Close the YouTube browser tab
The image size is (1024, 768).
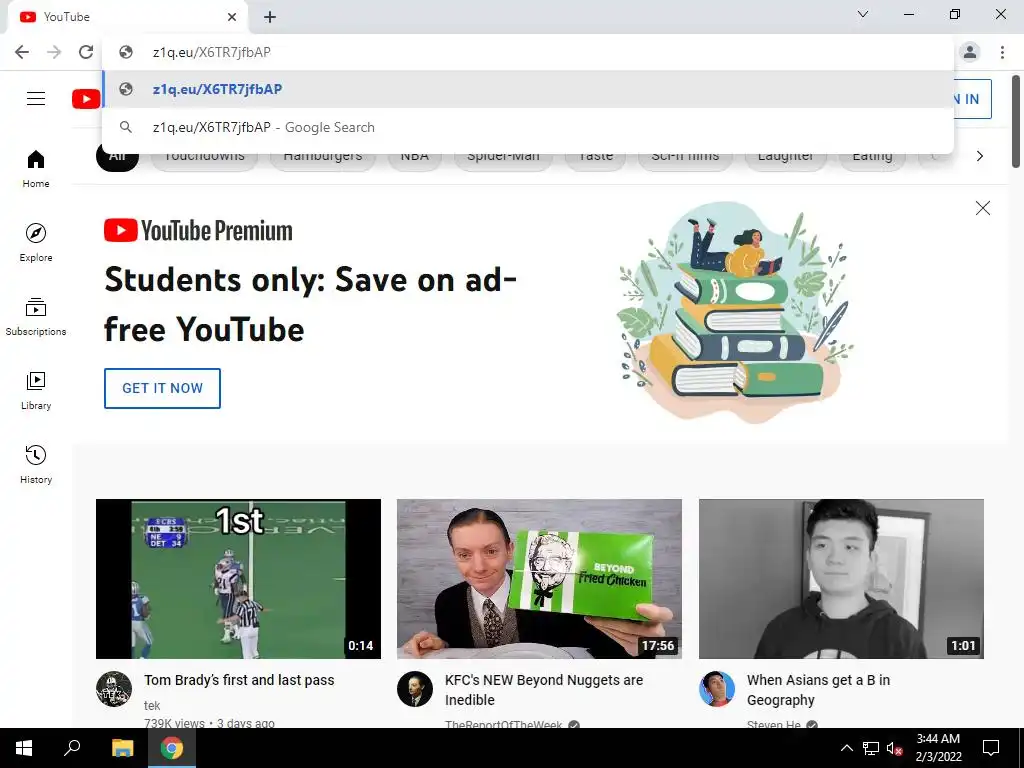(232, 17)
